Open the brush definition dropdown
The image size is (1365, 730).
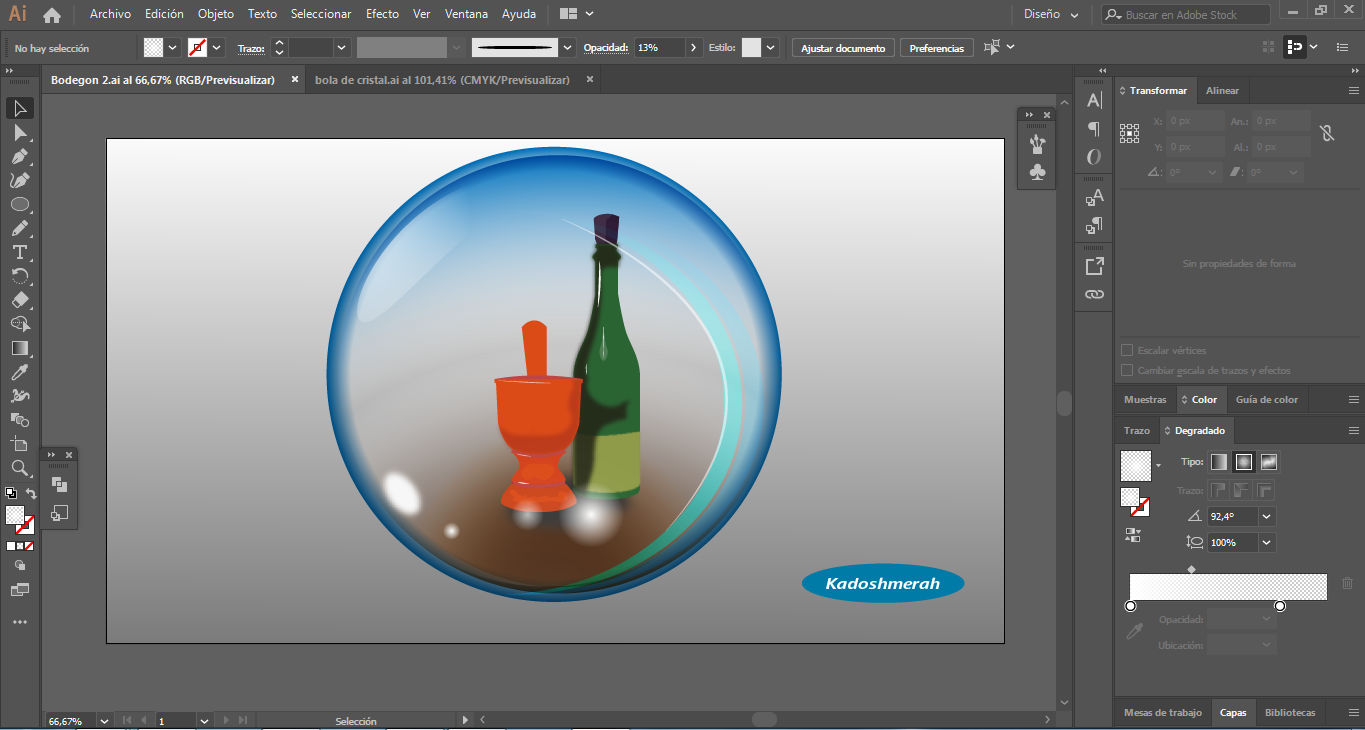[568, 48]
